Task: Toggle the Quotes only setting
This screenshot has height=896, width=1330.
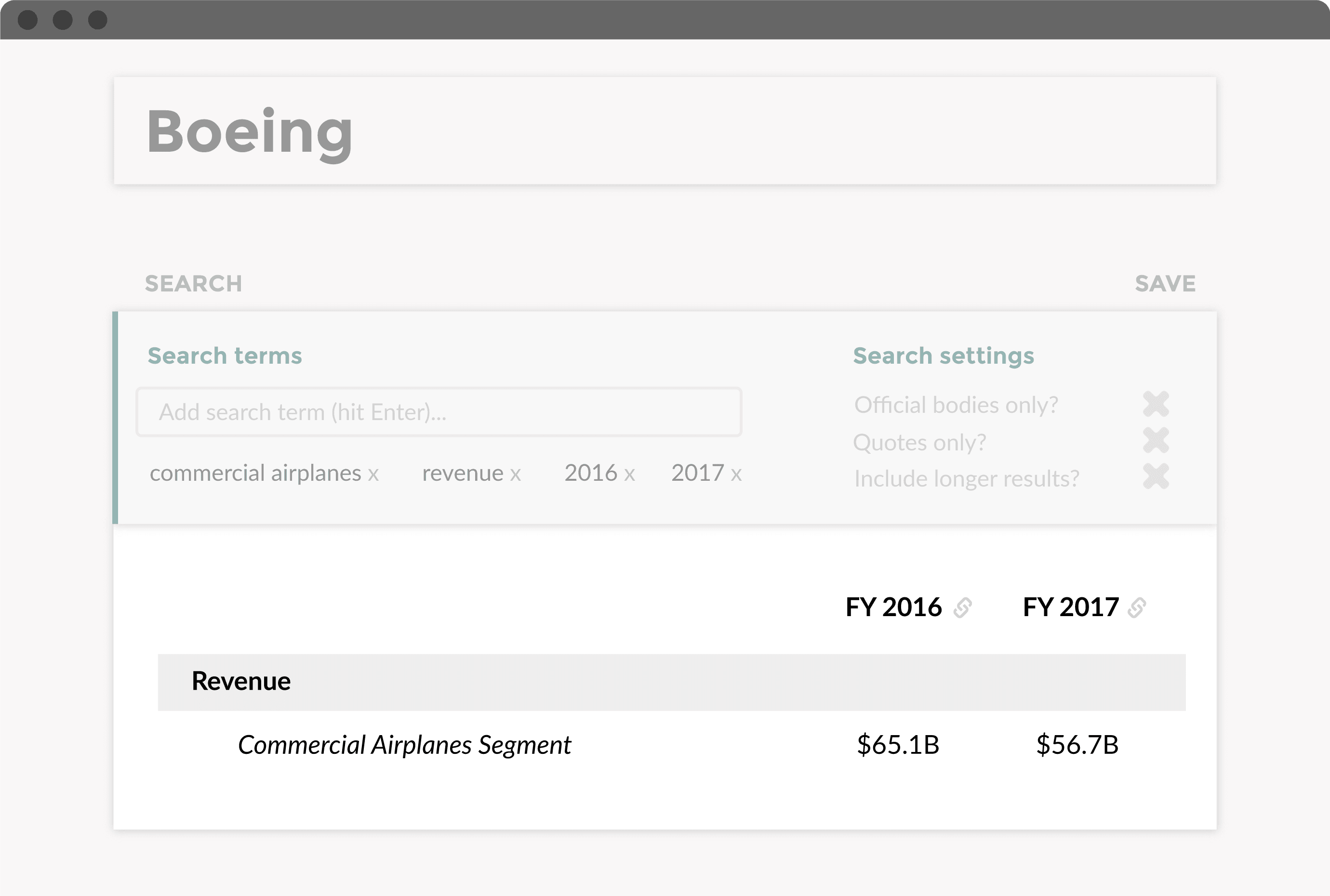Action: click(1156, 441)
